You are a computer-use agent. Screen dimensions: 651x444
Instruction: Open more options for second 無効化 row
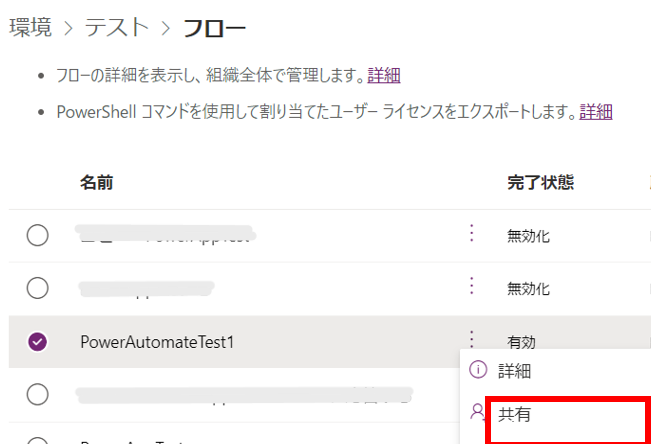coord(471,286)
